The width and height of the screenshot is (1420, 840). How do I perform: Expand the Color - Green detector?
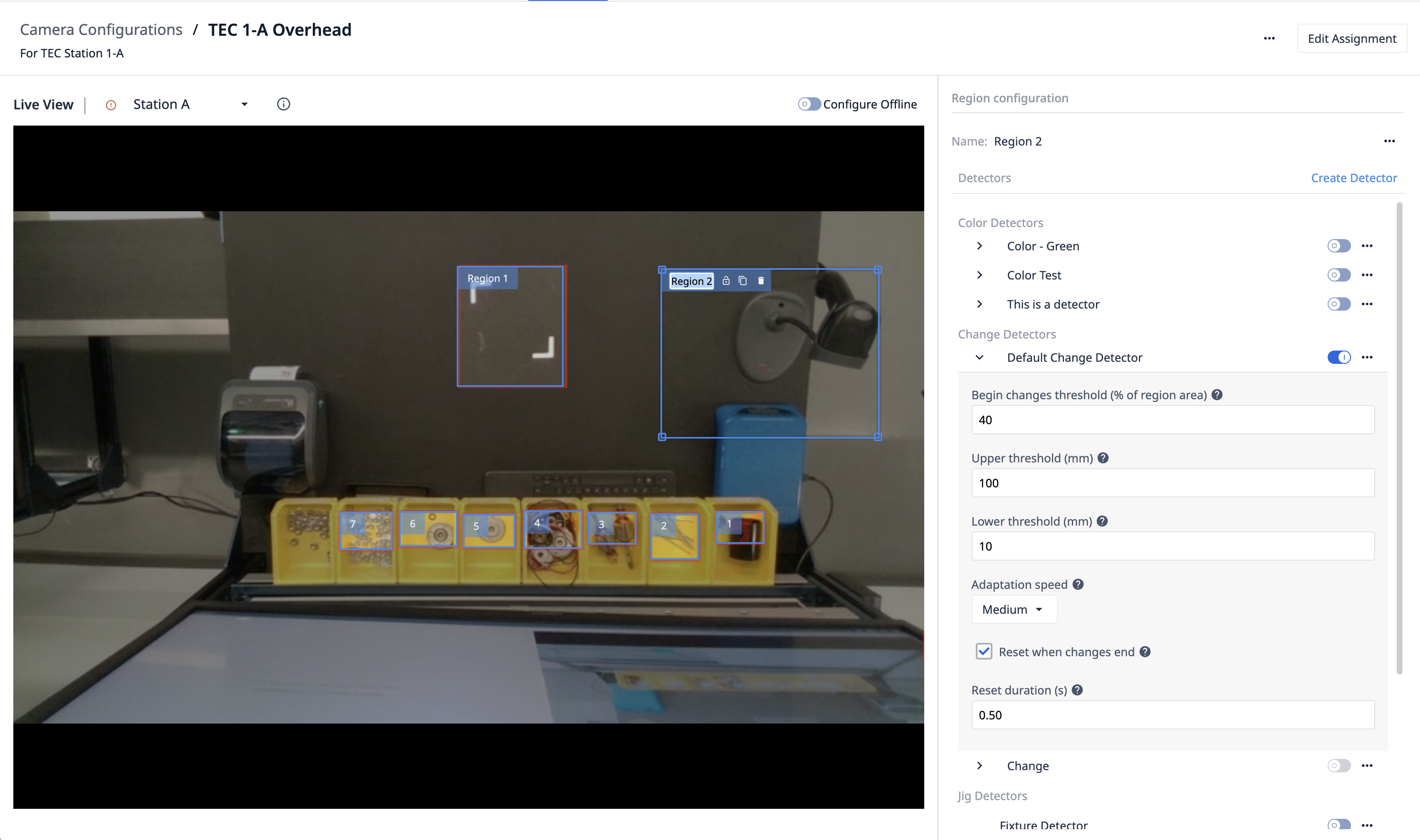980,246
